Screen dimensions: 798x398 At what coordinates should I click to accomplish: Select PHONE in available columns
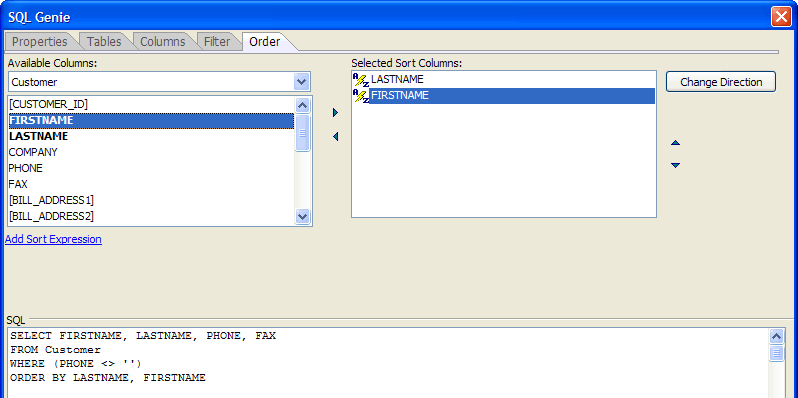(x=151, y=168)
